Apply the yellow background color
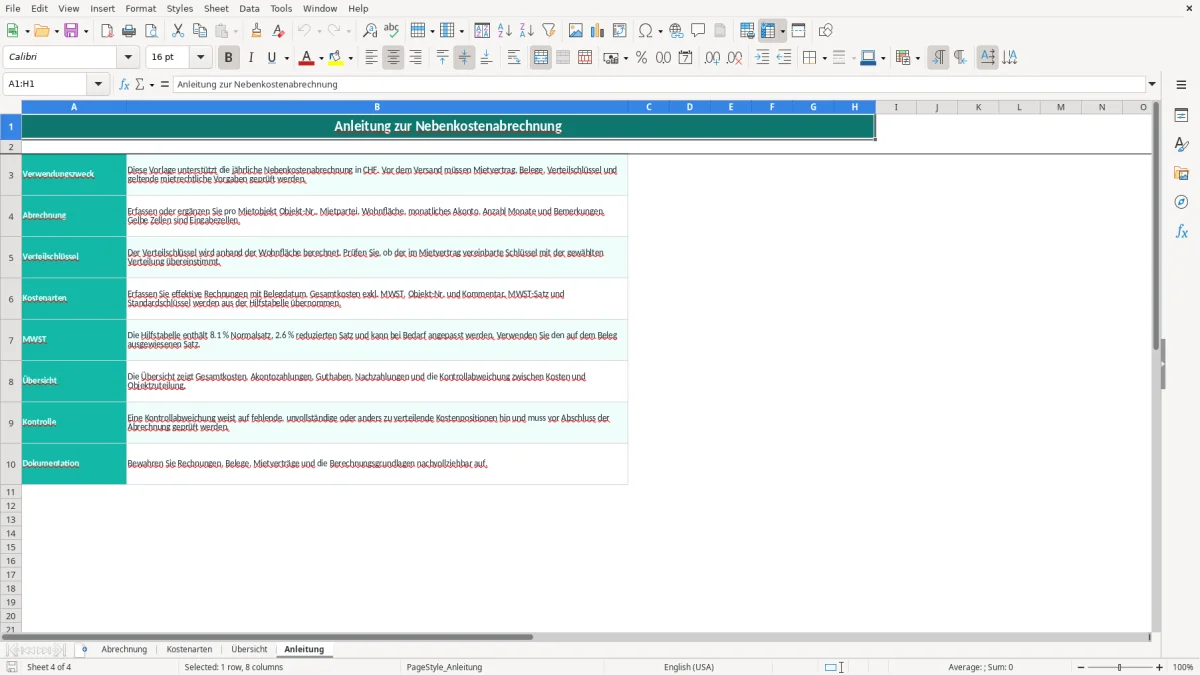 [x=337, y=58]
